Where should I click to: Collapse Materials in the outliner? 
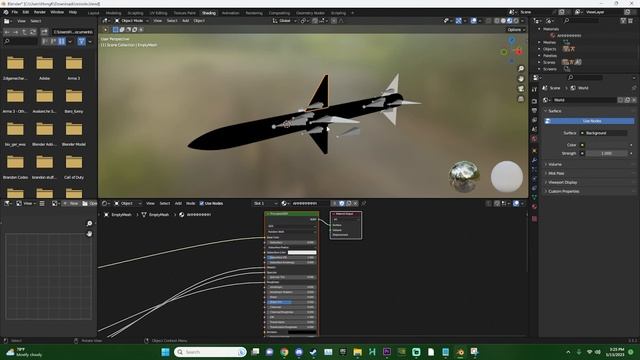540,29
